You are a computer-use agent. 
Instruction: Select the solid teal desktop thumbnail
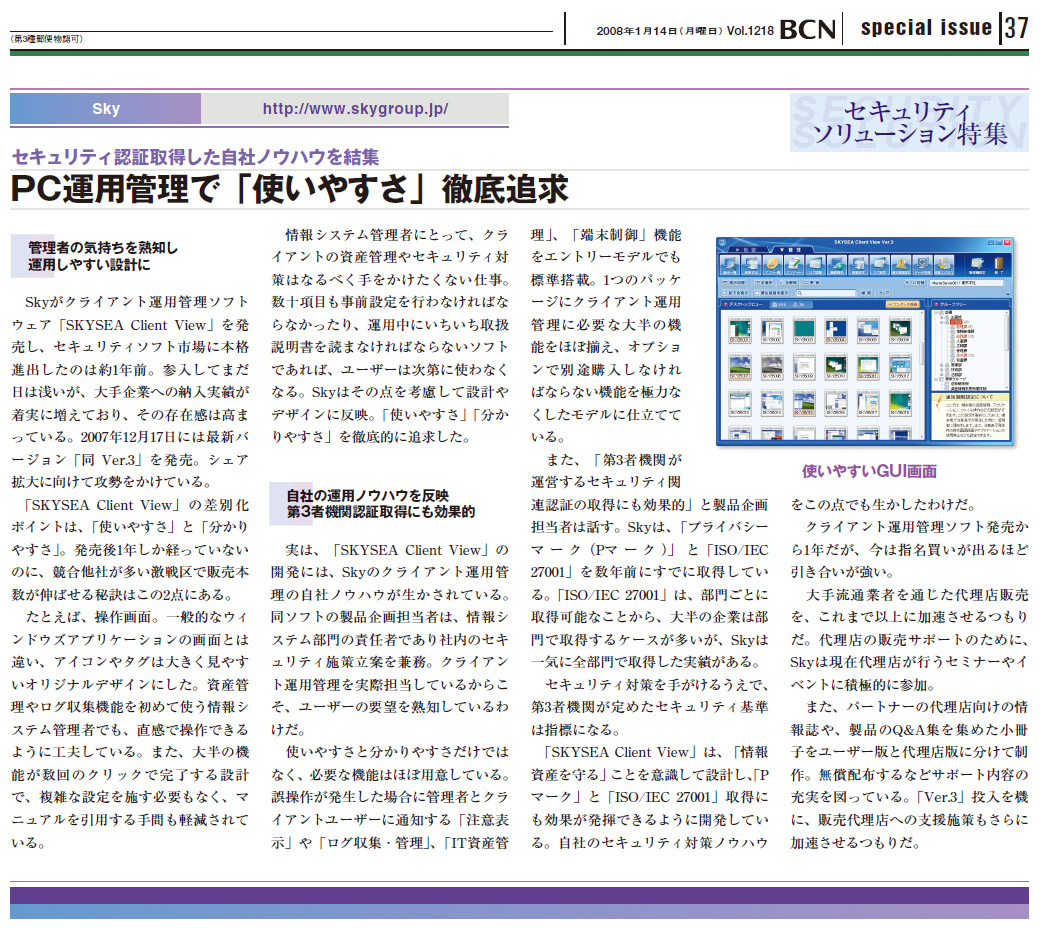805,330
